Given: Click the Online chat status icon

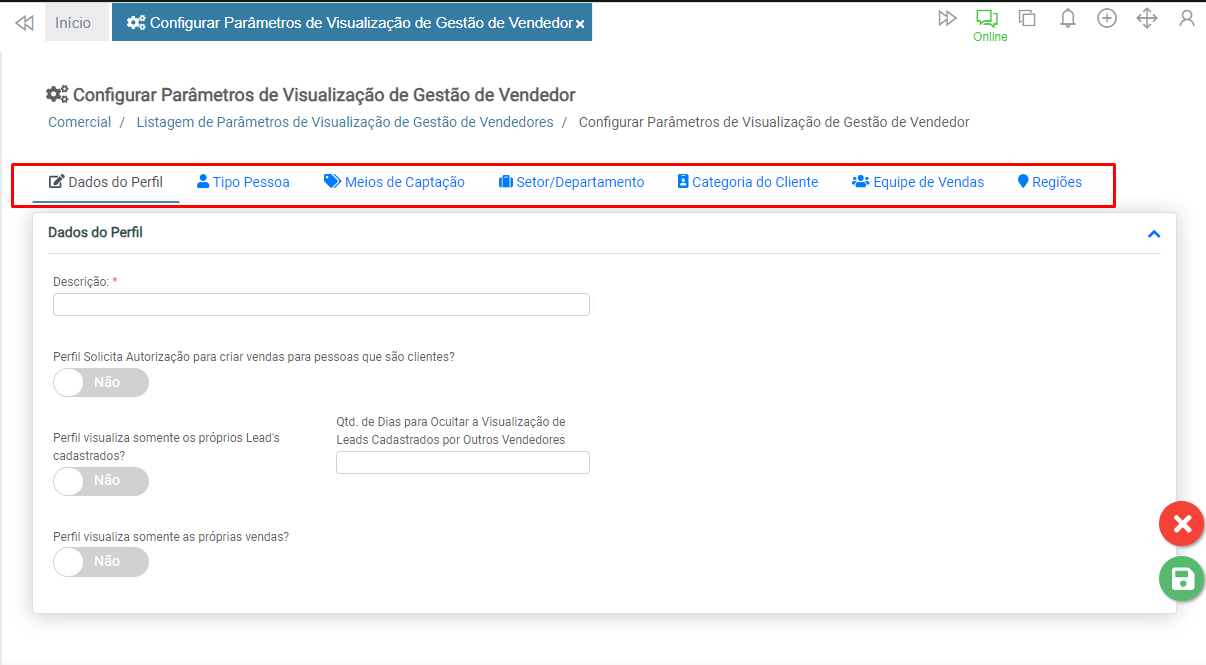Looking at the screenshot, I should 988,19.
